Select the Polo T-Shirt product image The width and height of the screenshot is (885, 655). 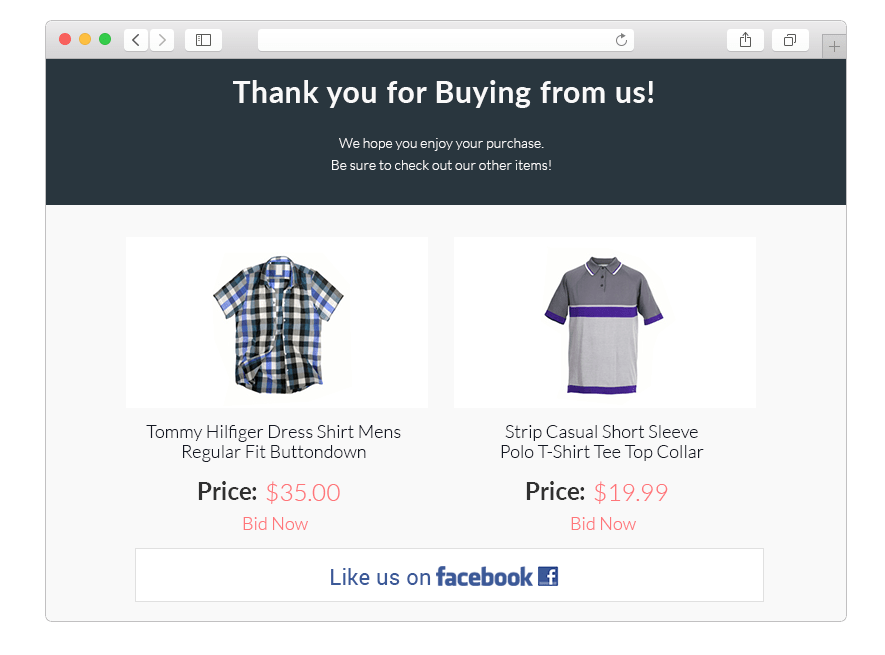(604, 322)
